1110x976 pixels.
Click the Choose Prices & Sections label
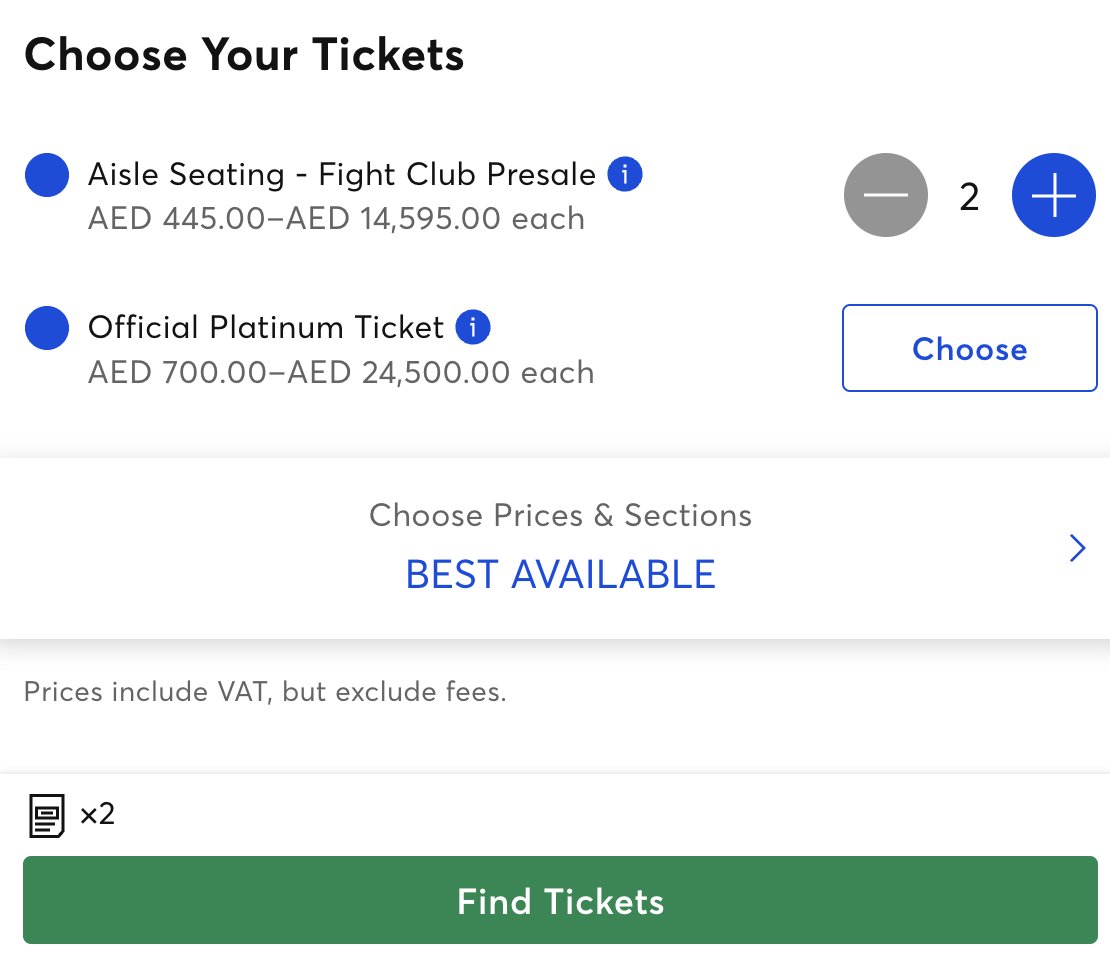(x=560, y=515)
